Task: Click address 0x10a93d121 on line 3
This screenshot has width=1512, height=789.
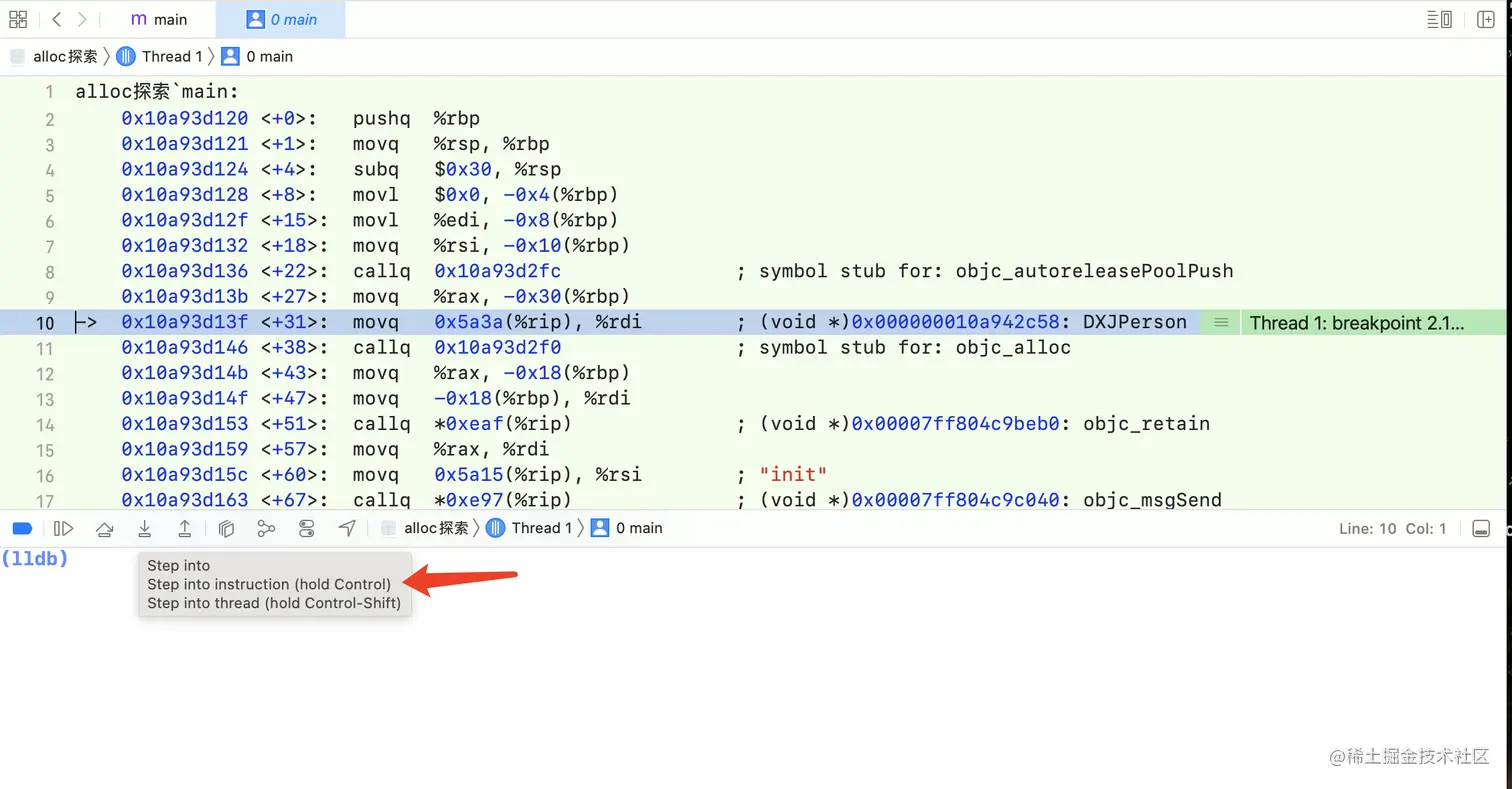Action: pyautogui.click(x=185, y=144)
